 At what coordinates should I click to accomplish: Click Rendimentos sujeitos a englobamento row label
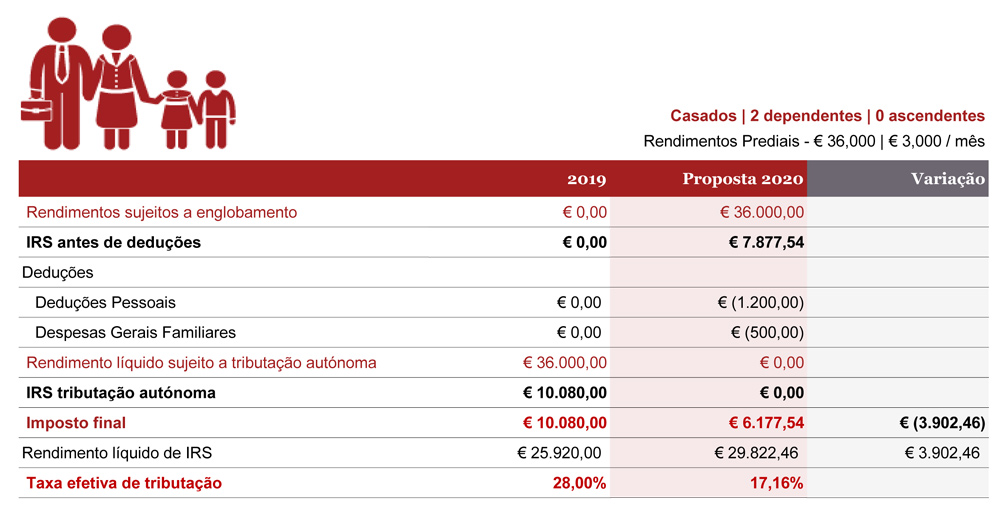[161, 212]
